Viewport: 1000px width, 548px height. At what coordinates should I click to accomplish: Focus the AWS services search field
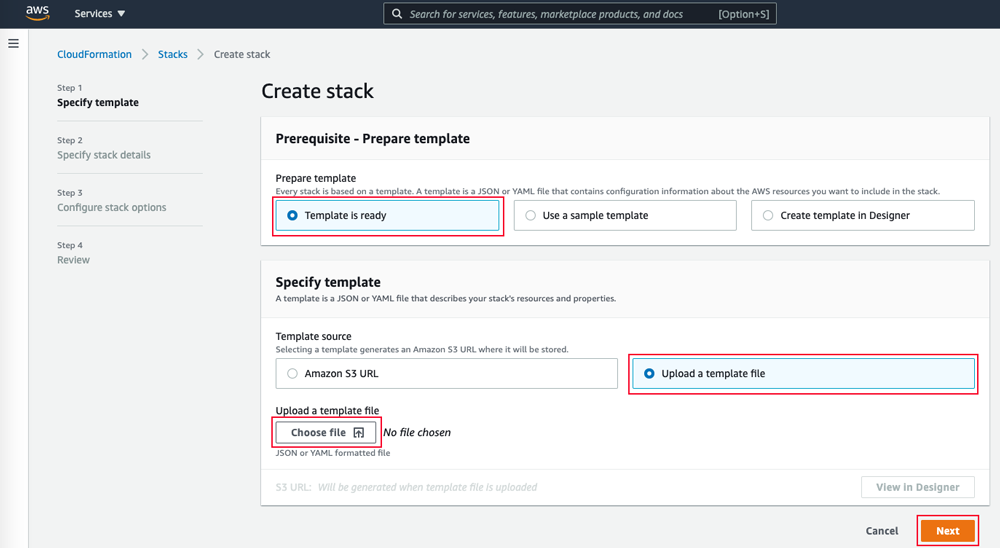coord(580,13)
